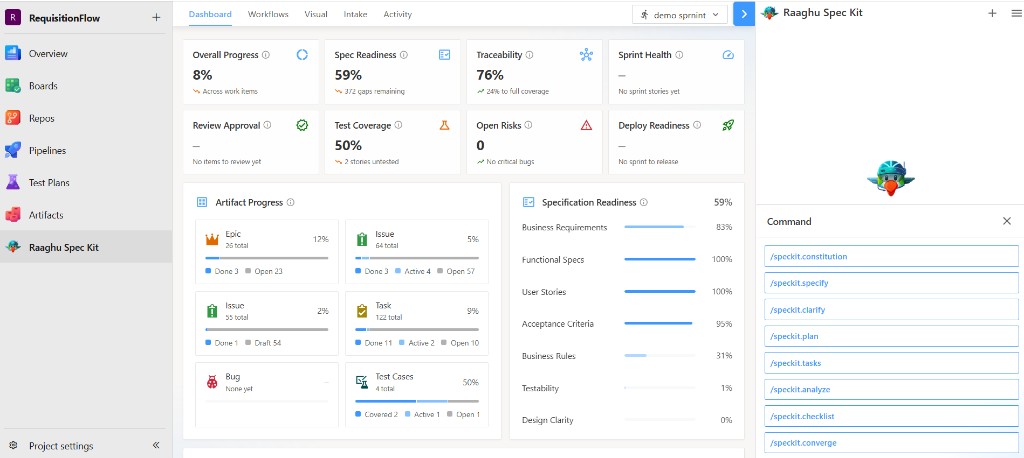Select the /speckit.constitution command
This screenshot has width=1024, height=458.
891,256
